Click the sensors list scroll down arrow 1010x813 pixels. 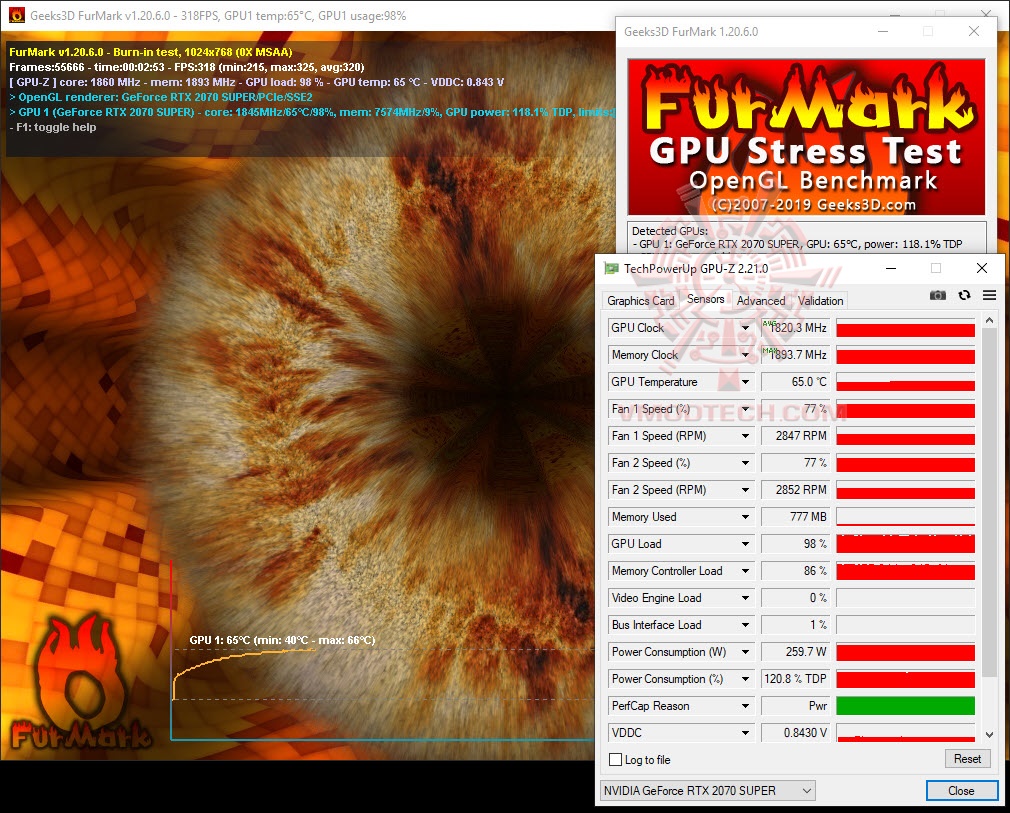pyautogui.click(x=989, y=734)
